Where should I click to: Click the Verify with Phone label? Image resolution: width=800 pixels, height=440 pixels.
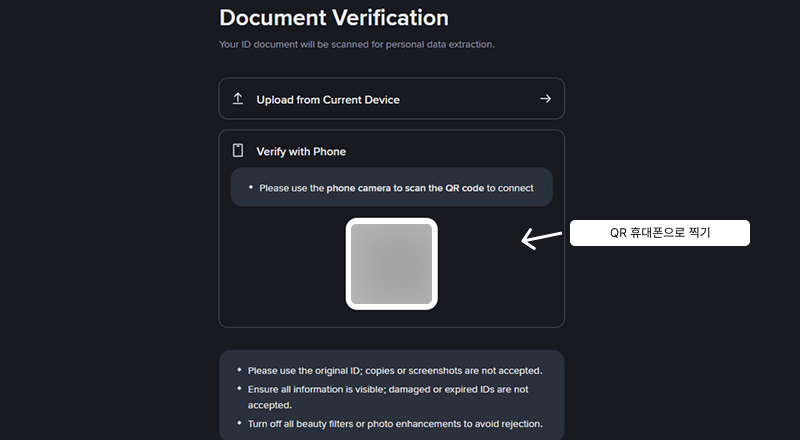click(x=301, y=151)
